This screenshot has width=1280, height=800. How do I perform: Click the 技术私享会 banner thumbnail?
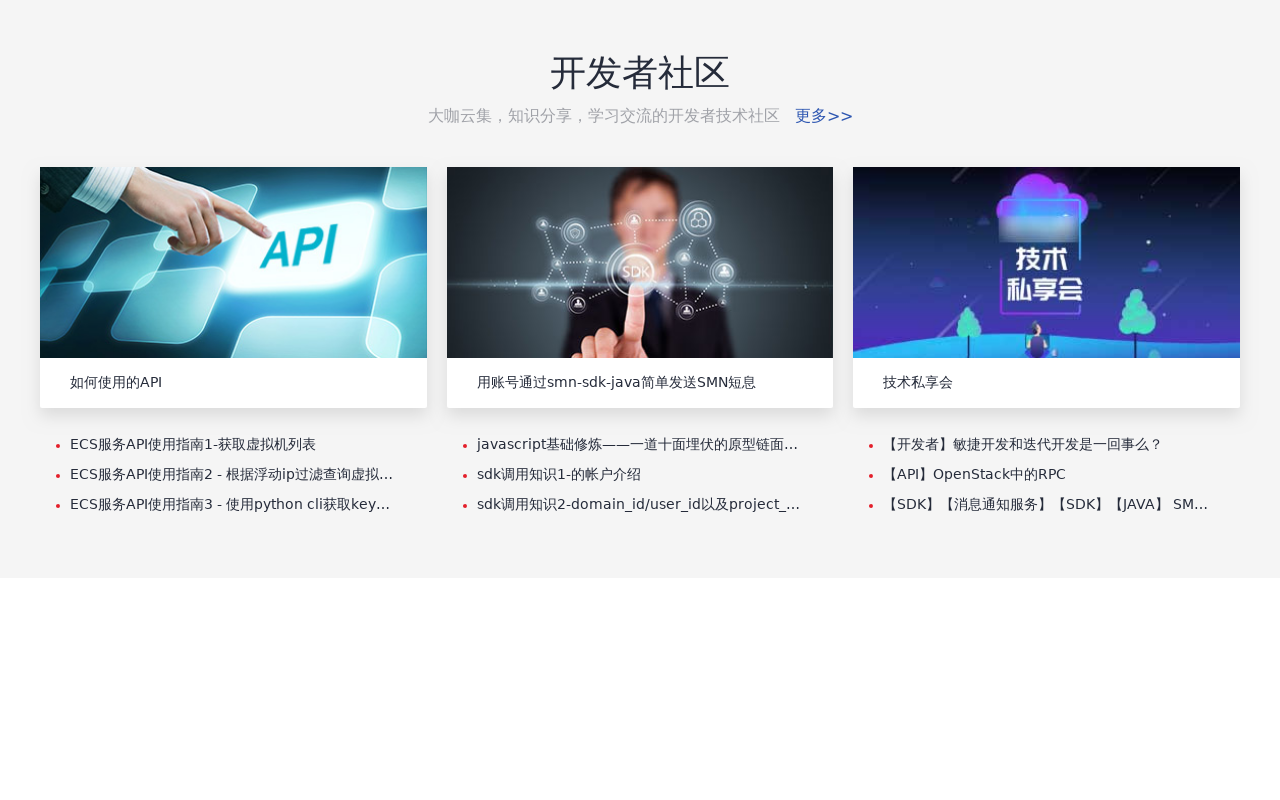tap(1046, 262)
